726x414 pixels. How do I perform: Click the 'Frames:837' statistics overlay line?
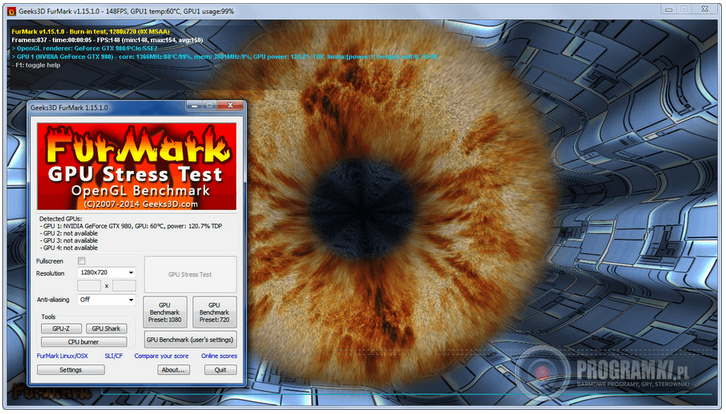click(107, 40)
